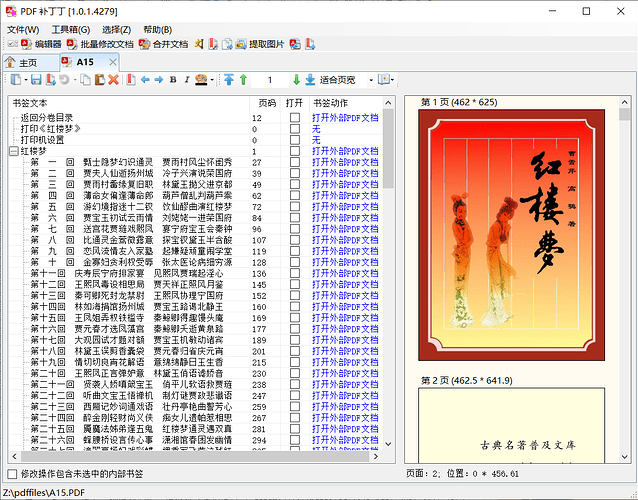Image resolution: width=638 pixels, height=500 pixels.
Task: Tick open checkbox for 第十五回 row
Action: (x=295, y=317)
